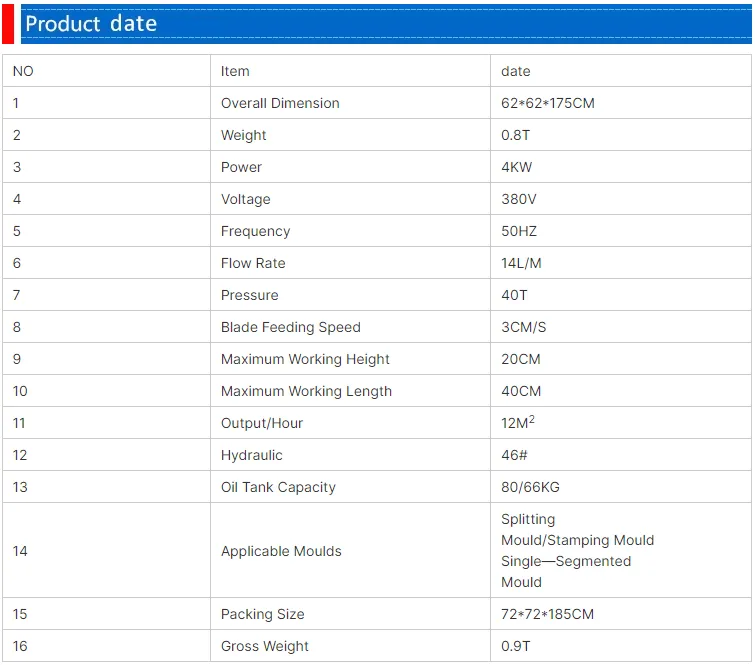This screenshot has width=755, height=665.
Task: Click the 40CM working length value
Action: click(521, 391)
